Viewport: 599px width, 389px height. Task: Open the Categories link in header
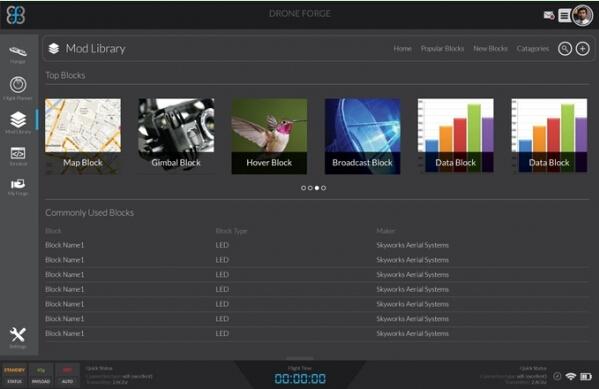click(x=533, y=49)
